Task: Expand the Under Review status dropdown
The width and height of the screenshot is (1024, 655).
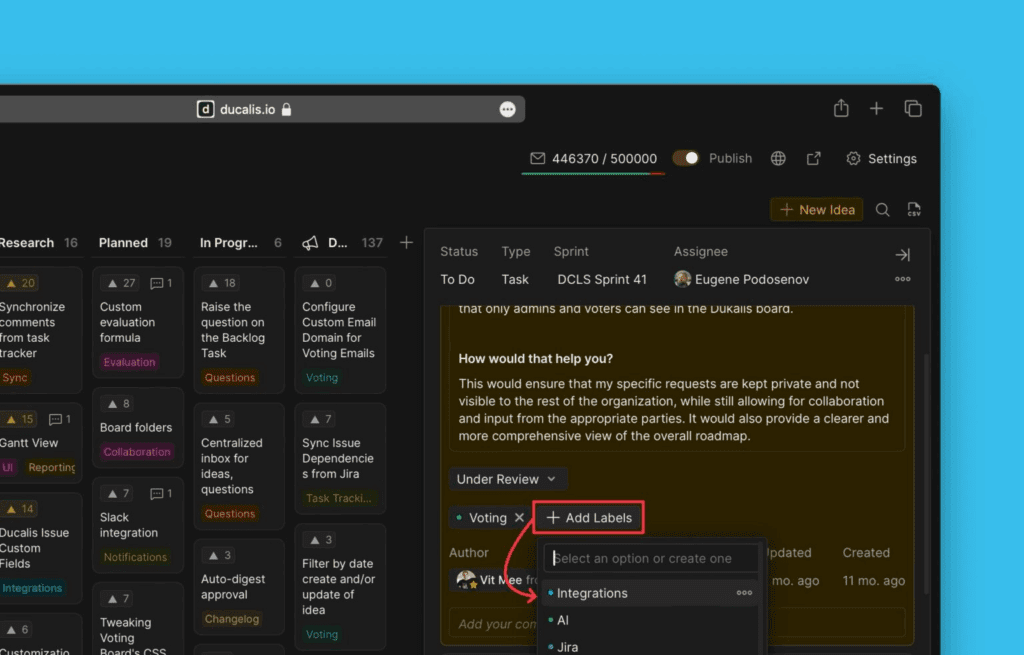Action: (507, 479)
